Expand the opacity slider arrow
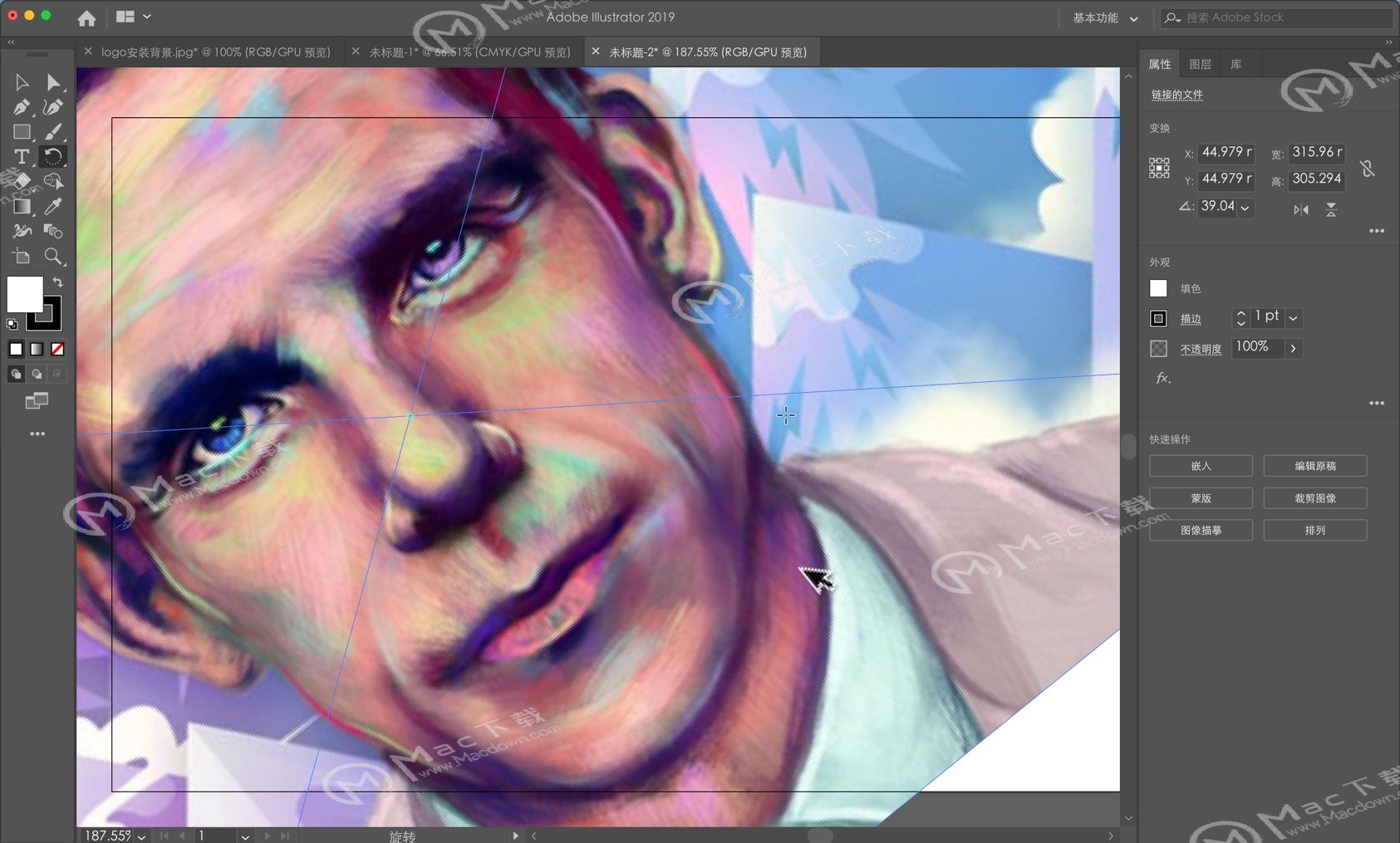1400x843 pixels. click(x=1293, y=348)
